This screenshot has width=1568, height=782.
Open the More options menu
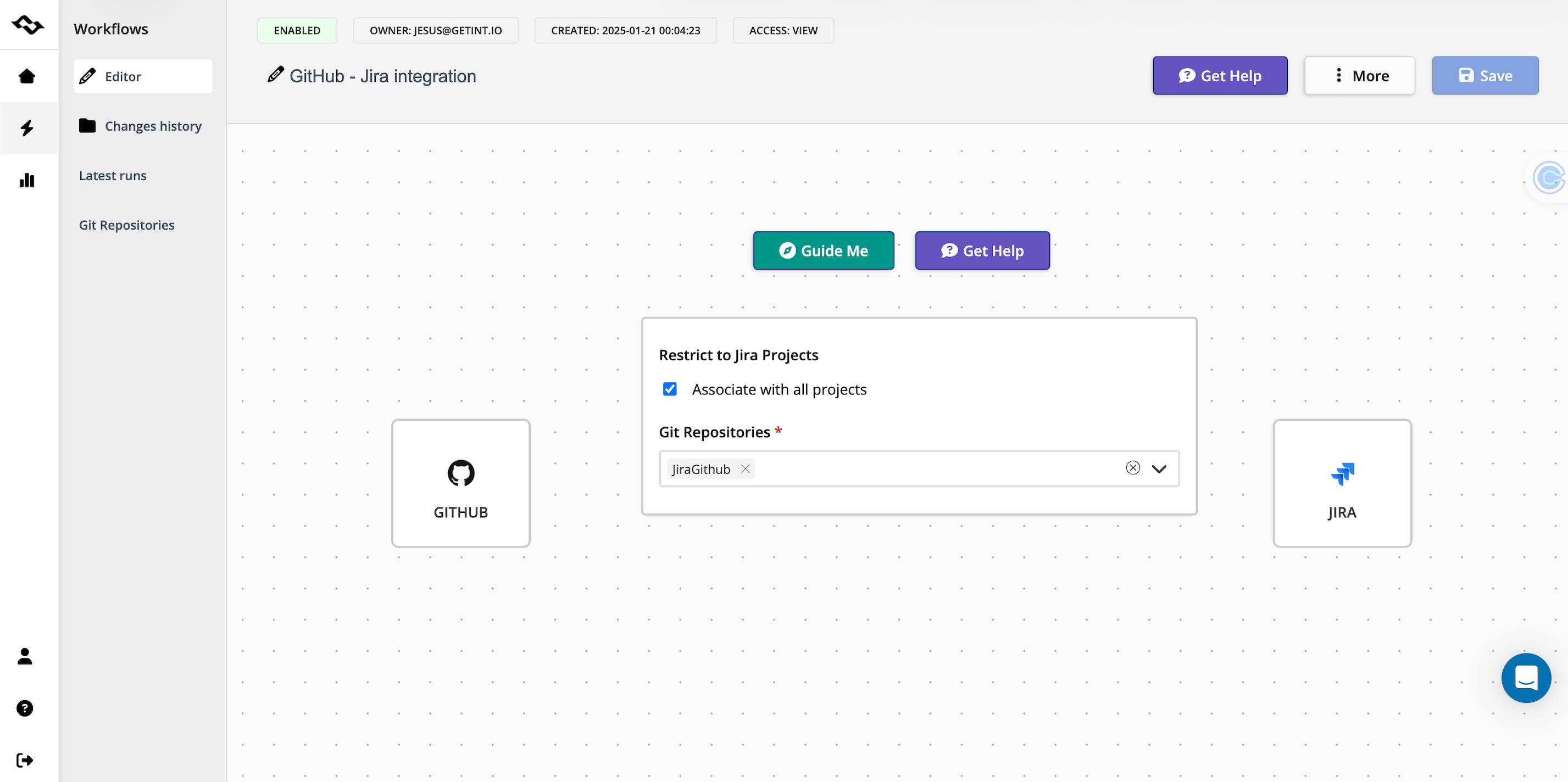1359,75
